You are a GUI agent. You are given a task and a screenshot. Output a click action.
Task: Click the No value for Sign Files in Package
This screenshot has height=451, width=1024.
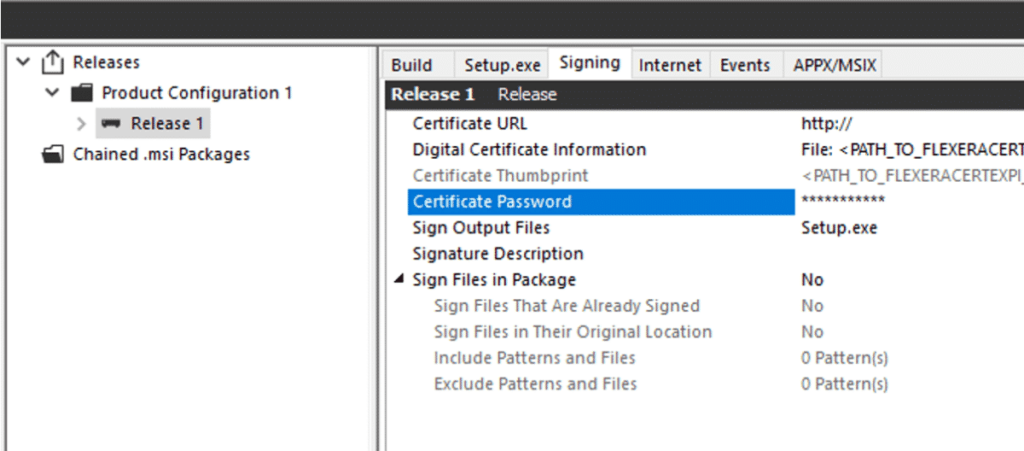[x=812, y=280]
